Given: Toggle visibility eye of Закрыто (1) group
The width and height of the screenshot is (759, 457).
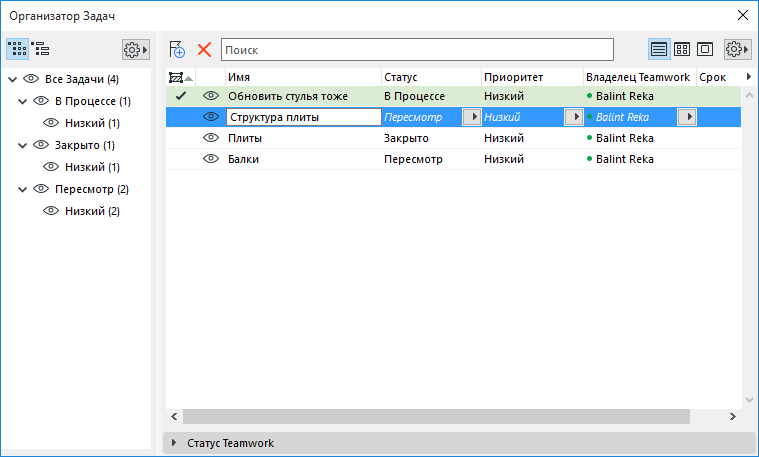Looking at the screenshot, I should click(x=41, y=145).
